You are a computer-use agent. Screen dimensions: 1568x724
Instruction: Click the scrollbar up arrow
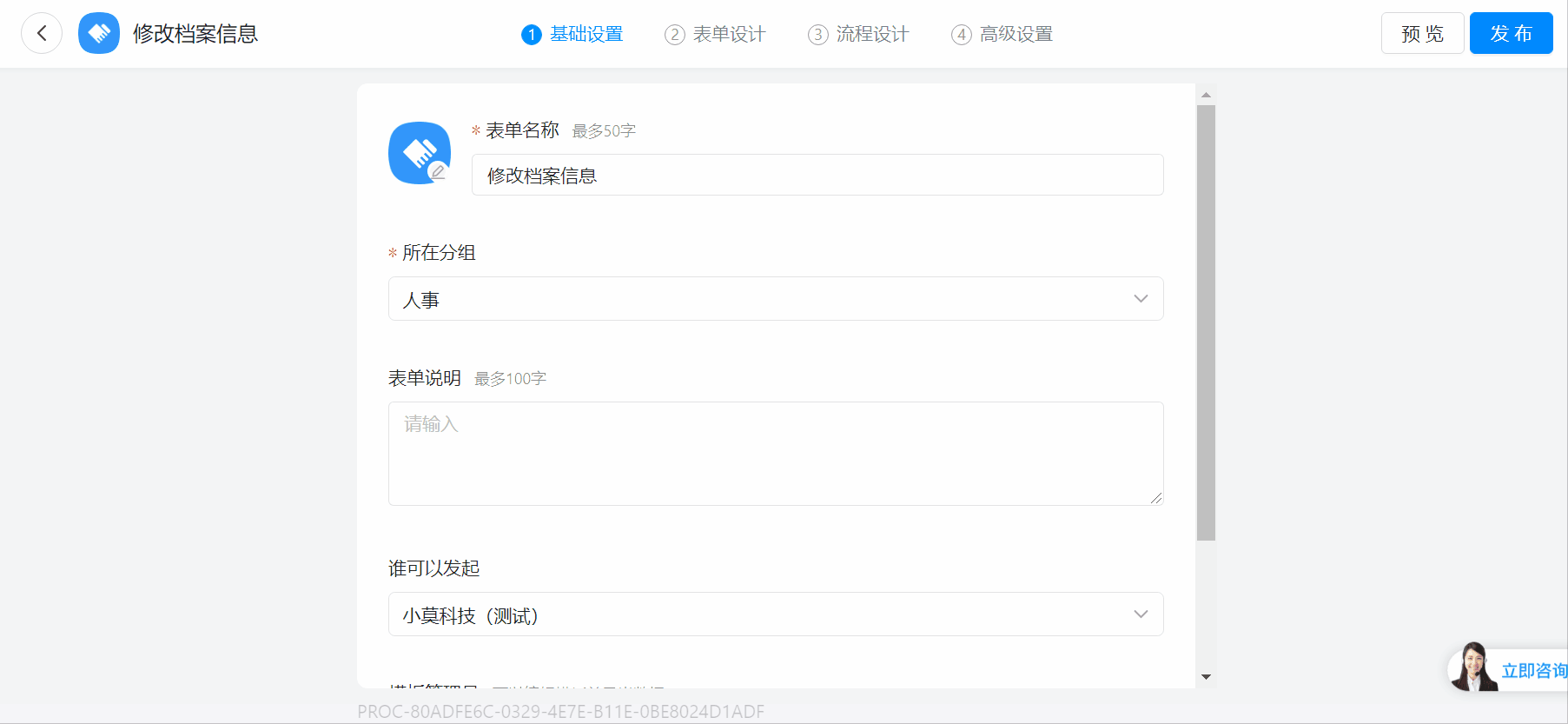tap(1206, 95)
